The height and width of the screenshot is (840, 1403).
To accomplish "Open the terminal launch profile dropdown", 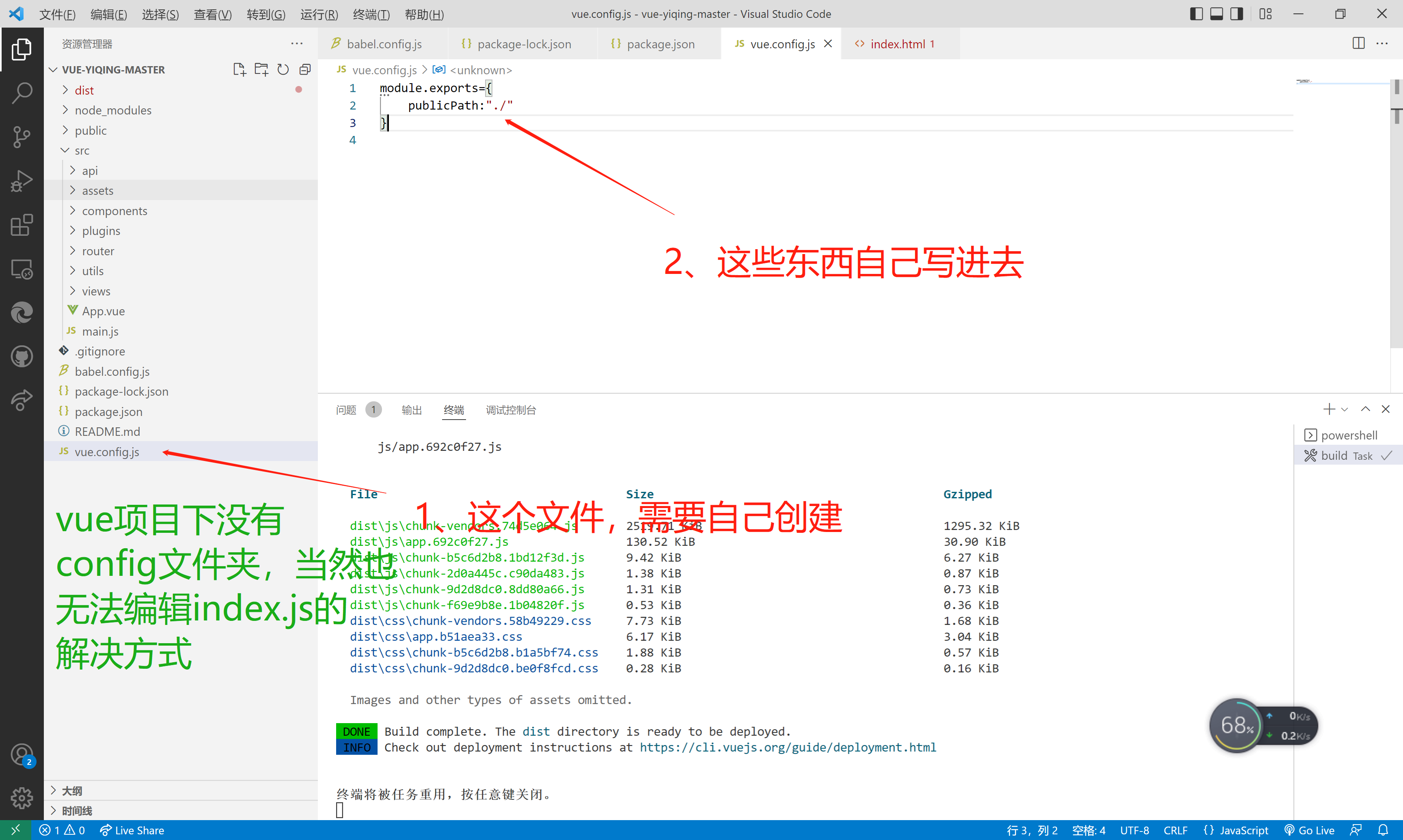I will pyautogui.click(x=1344, y=409).
